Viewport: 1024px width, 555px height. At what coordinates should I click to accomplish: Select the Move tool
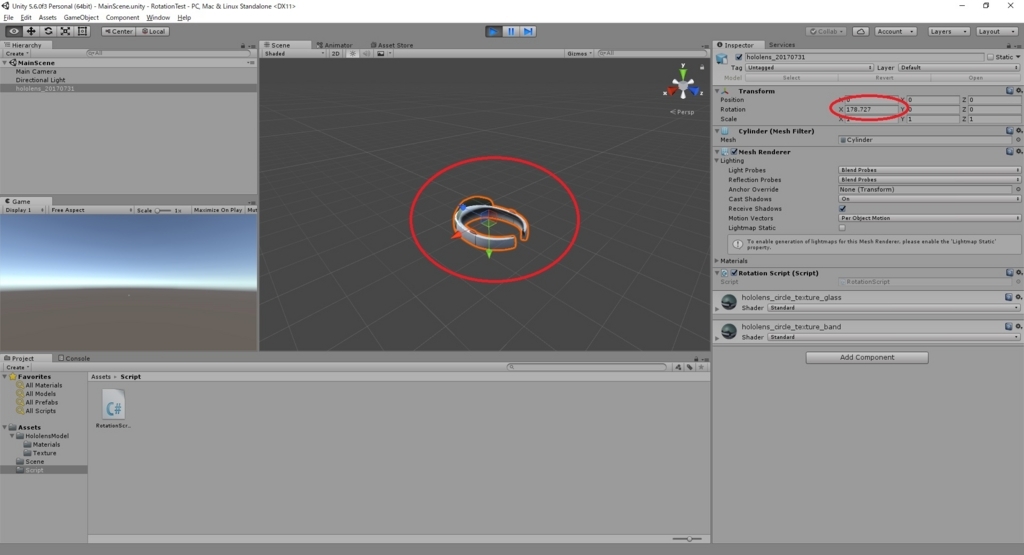point(31,31)
